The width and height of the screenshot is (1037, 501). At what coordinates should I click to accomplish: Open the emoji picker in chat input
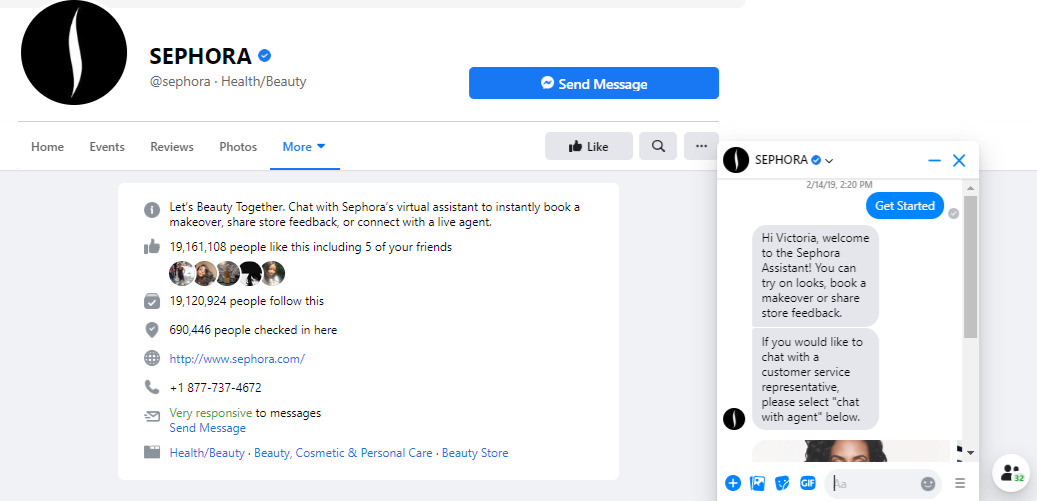tap(928, 484)
